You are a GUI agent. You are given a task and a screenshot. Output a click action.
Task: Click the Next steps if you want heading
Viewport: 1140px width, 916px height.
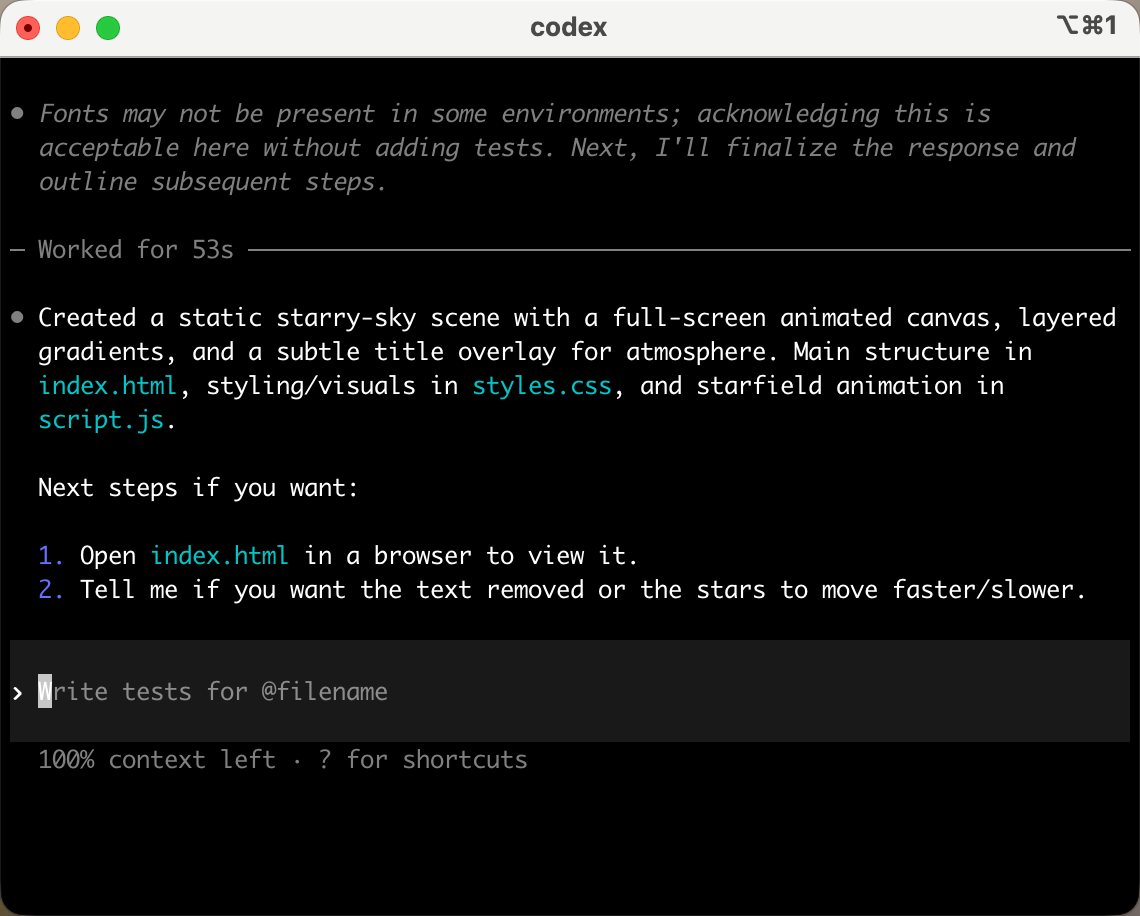(x=198, y=488)
